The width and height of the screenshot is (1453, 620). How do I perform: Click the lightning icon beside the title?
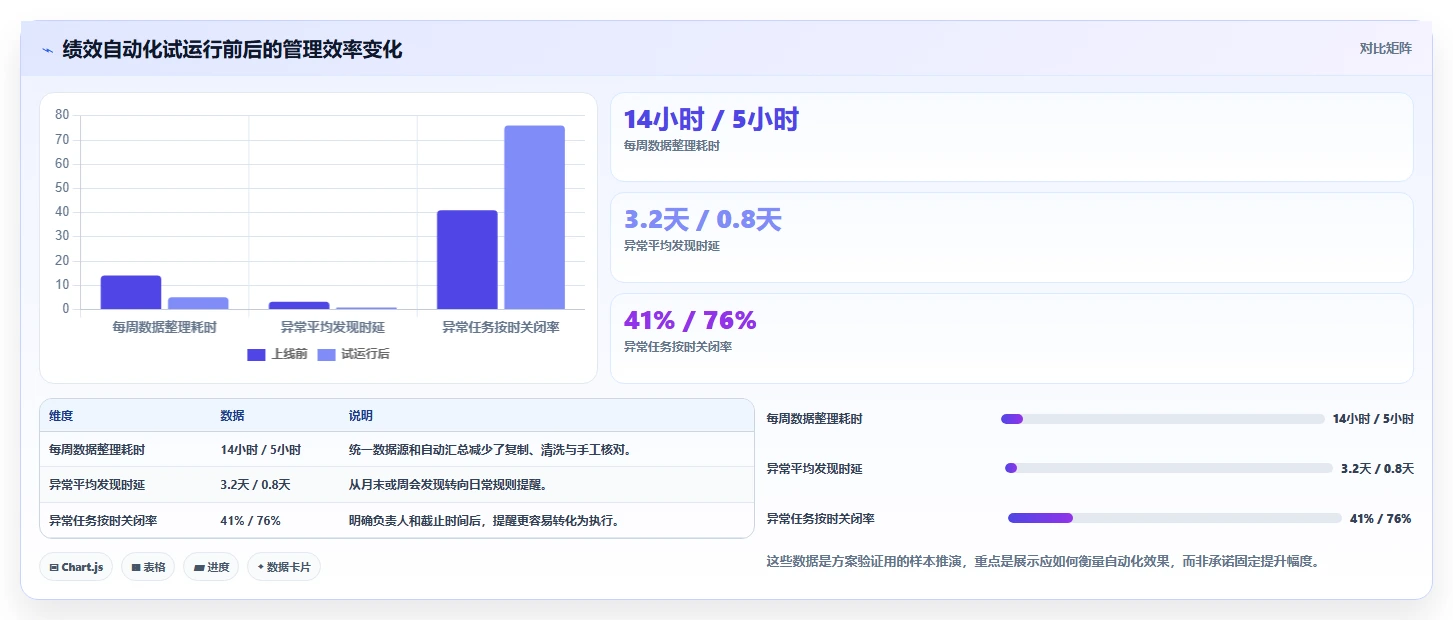[47, 50]
